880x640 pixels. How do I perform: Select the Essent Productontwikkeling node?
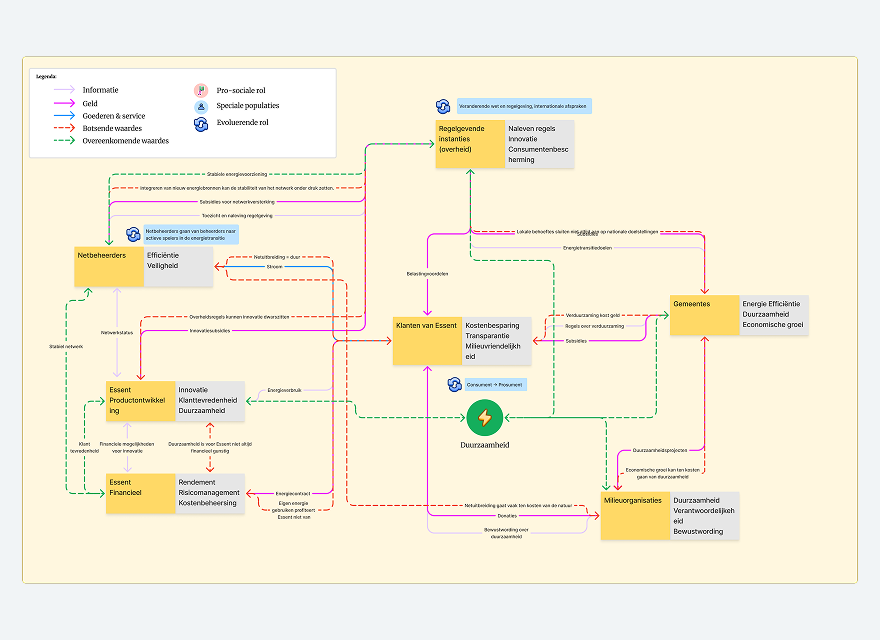pyautogui.click(x=141, y=401)
